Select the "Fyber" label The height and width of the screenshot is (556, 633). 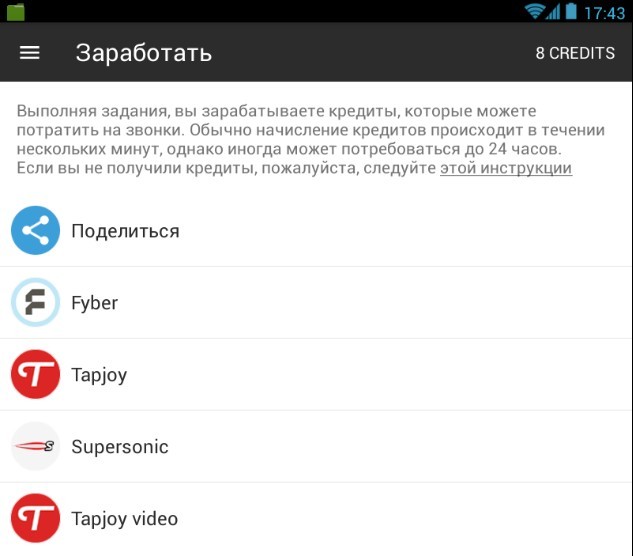[x=94, y=303]
